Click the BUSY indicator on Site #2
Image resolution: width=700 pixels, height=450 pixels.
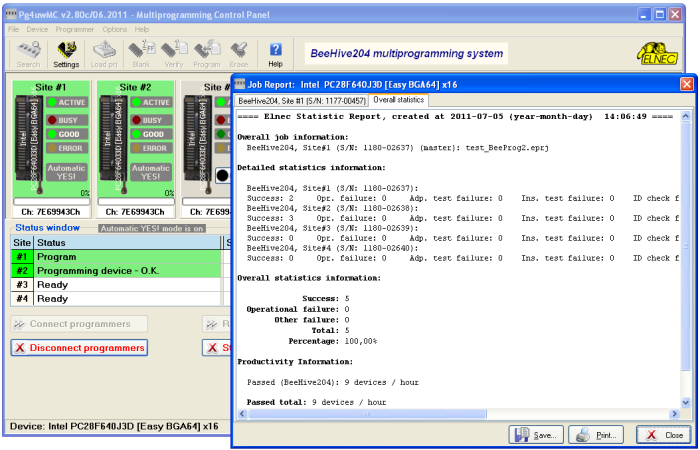click(151, 120)
